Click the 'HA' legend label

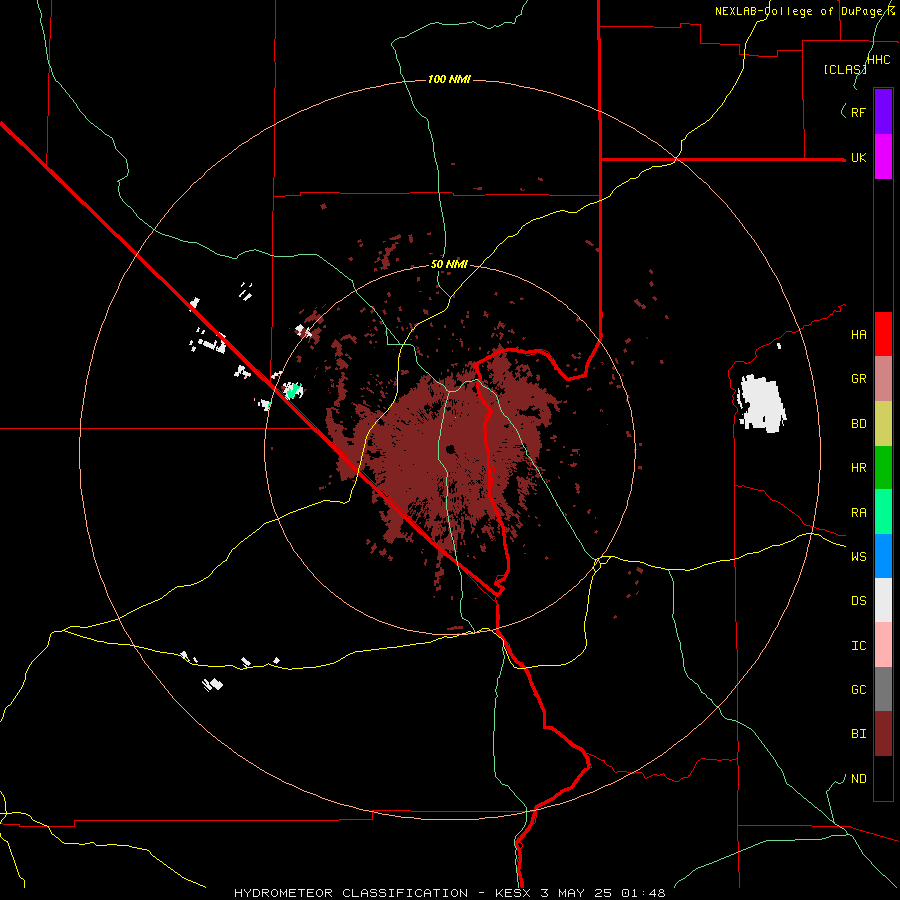(x=859, y=335)
